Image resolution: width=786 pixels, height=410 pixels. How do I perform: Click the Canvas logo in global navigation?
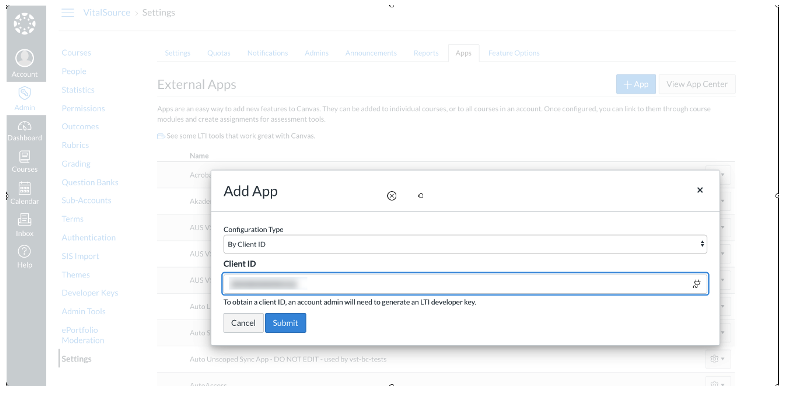pos(25,24)
